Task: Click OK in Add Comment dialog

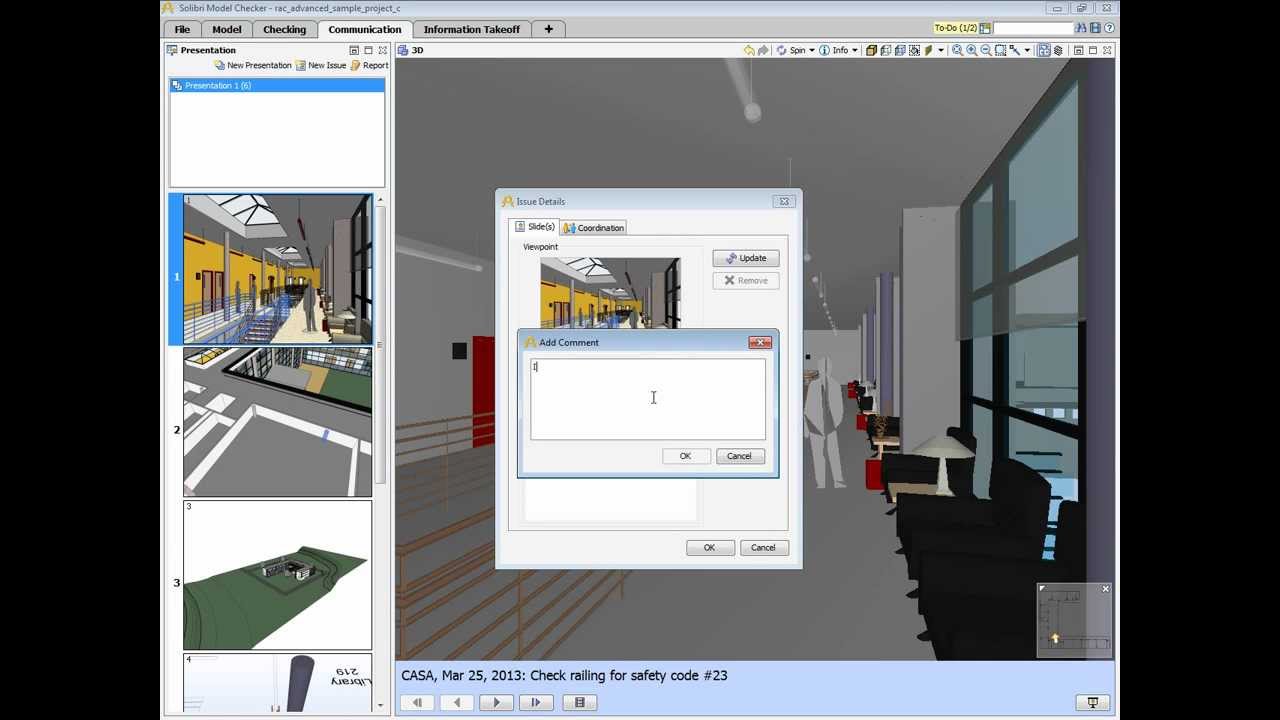Action: tap(685, 456)
